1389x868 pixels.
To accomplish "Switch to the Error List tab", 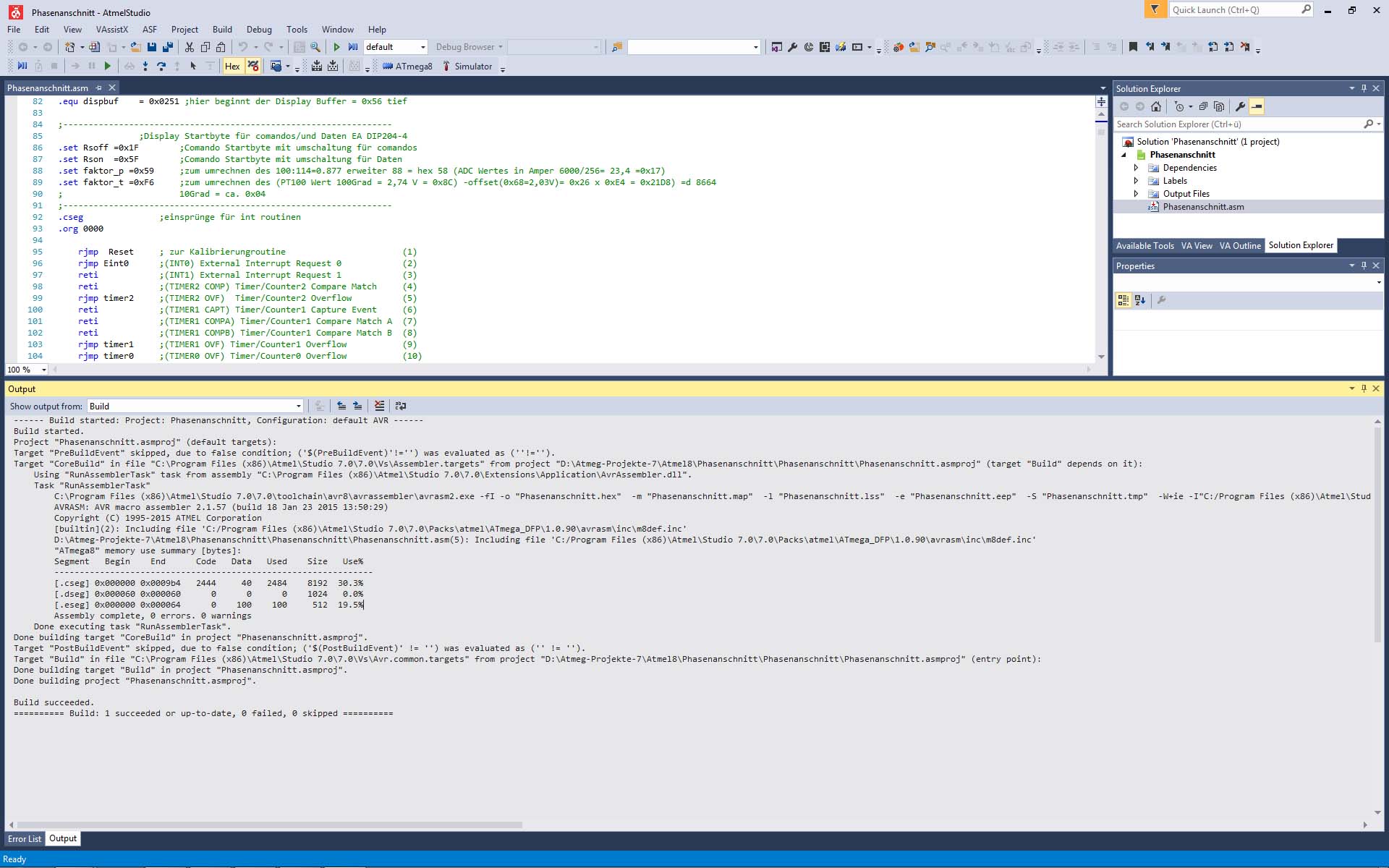I will 25,839.
